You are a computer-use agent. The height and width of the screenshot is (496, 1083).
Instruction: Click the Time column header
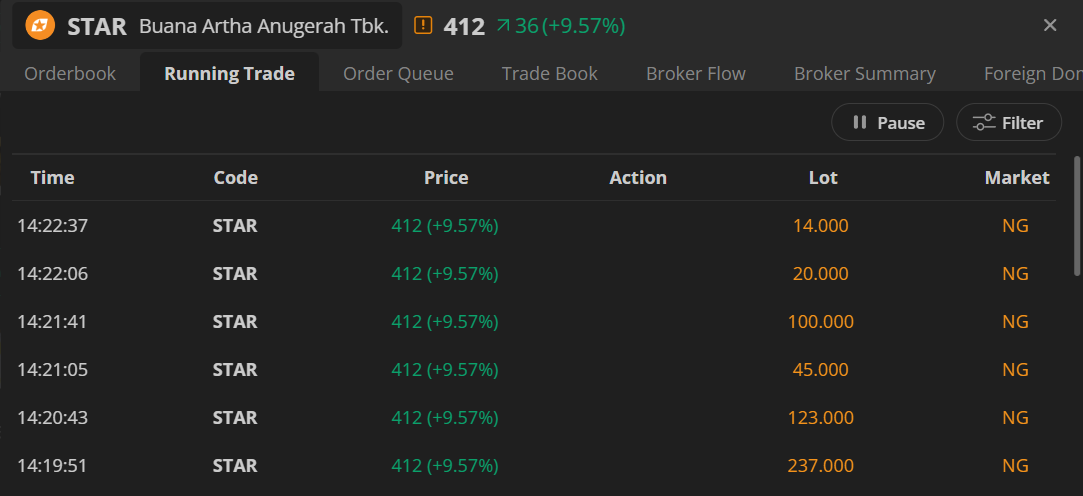(x=53, y=178)
